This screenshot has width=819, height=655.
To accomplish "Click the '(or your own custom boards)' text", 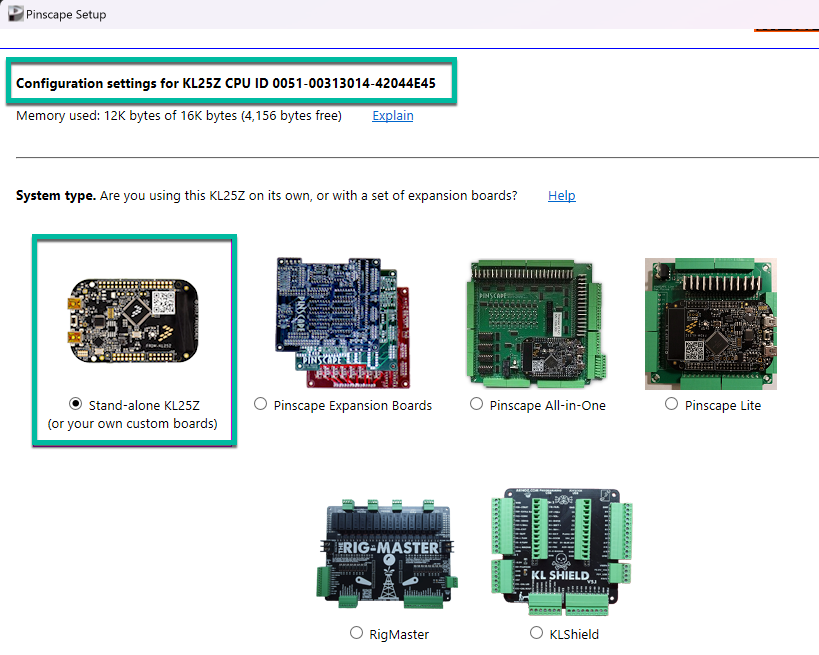I will (x=132, y=424).
